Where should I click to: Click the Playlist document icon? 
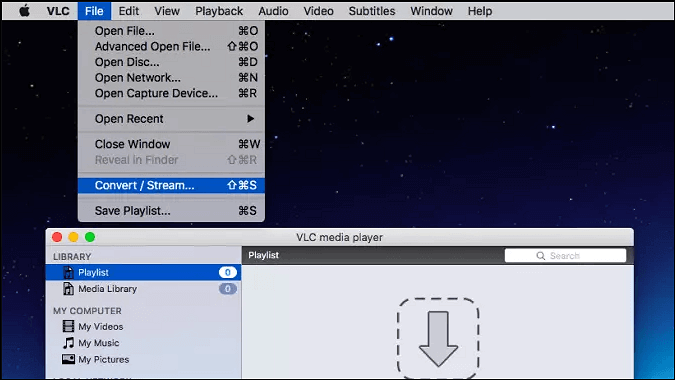coord(68,272)
